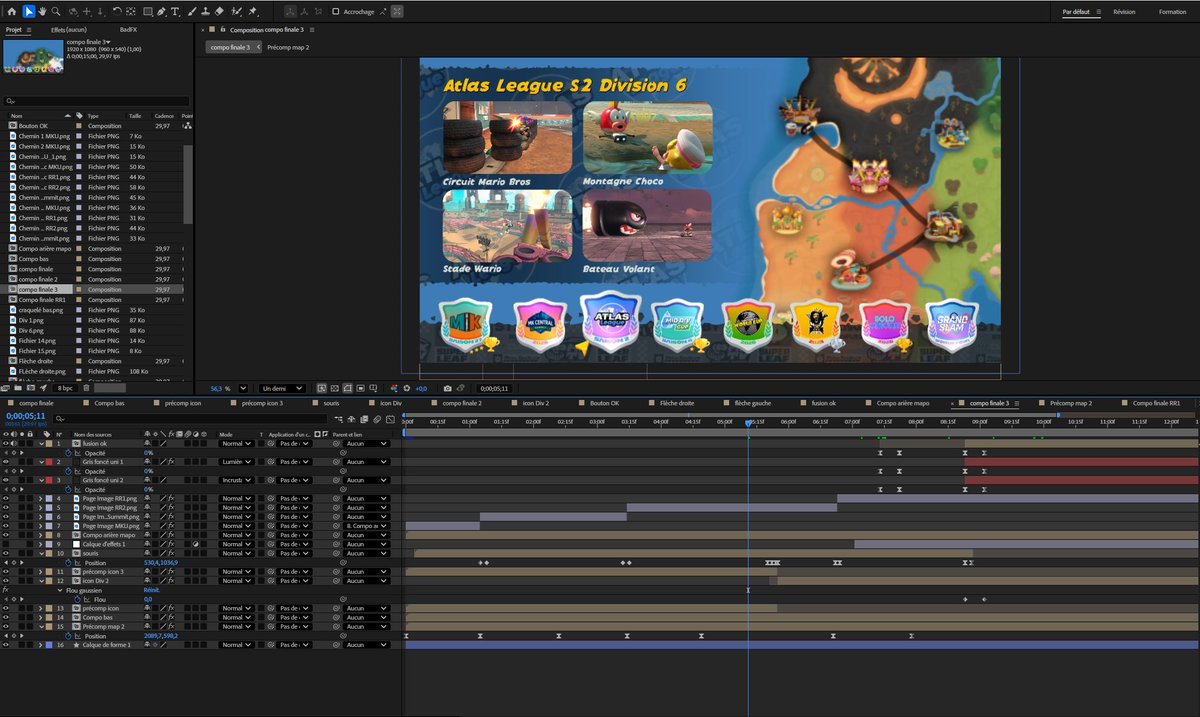This screenshot has height=717, width=1200.
Task: Select the Pen tool
Action: pos(161,11)
